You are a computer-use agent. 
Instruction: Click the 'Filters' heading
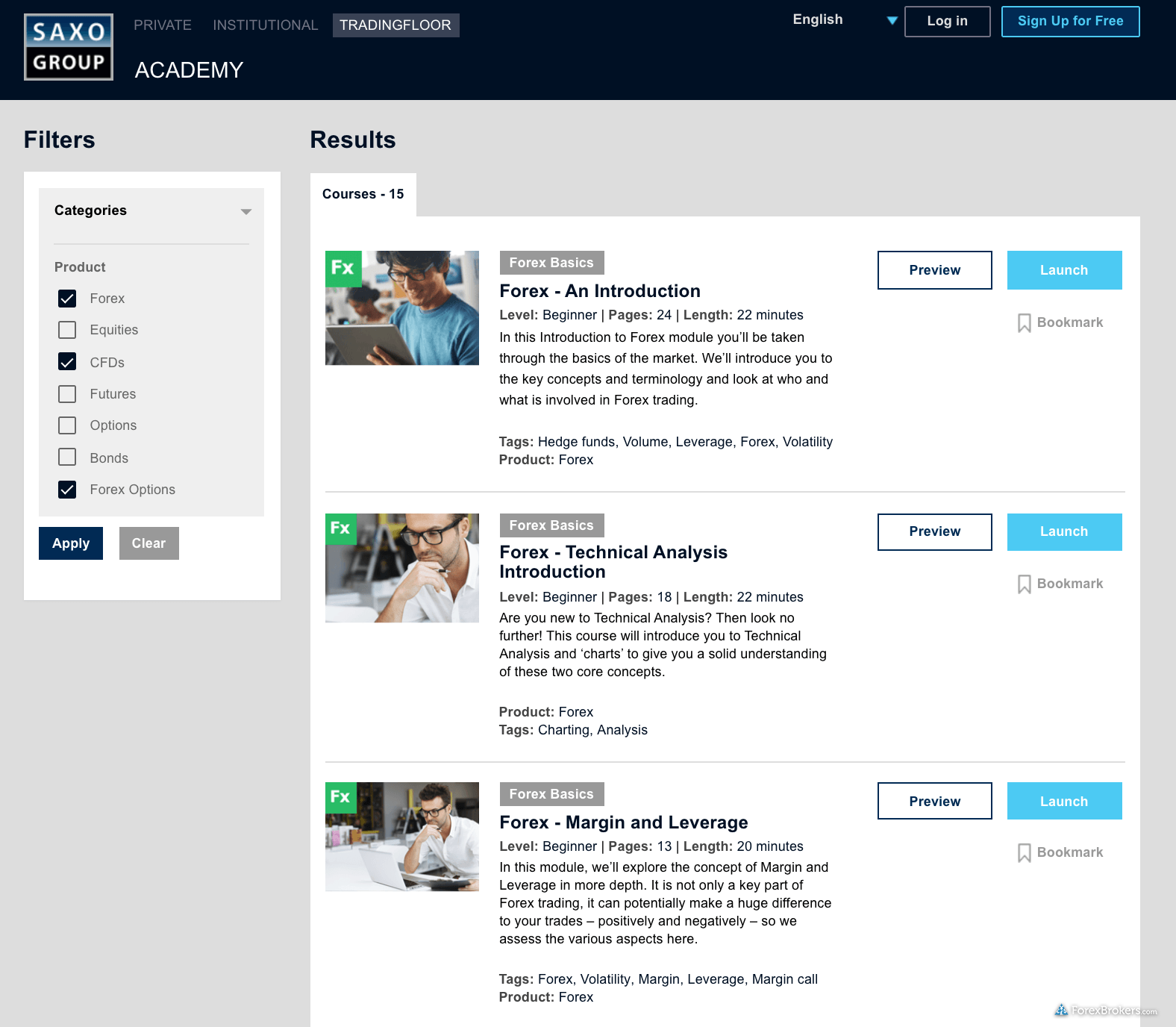click(60, 140)
